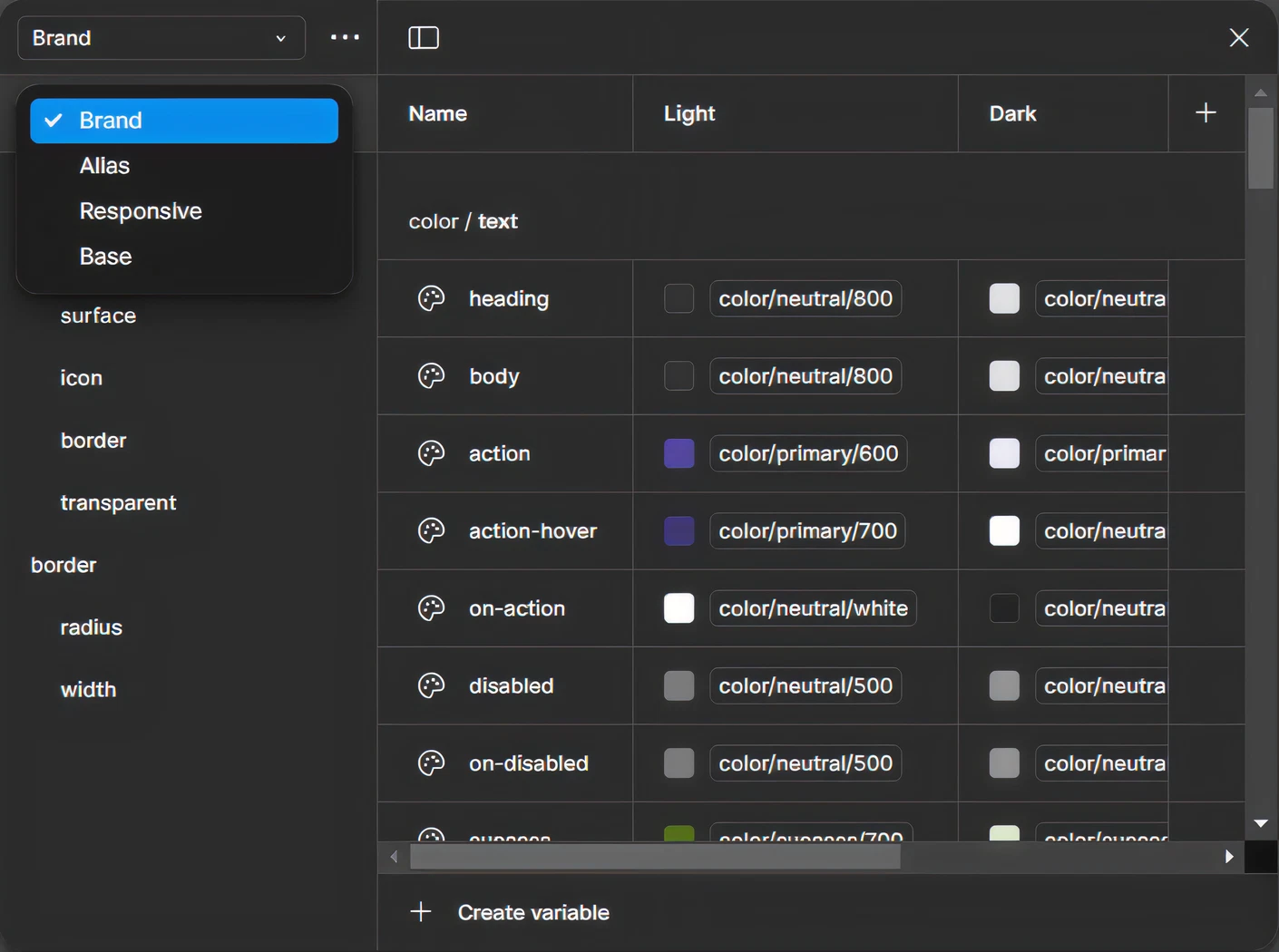Open the three-dot collection options menu
Image resolution: width=1279 pixels, height=952 pixels.
tap(345, 37)
